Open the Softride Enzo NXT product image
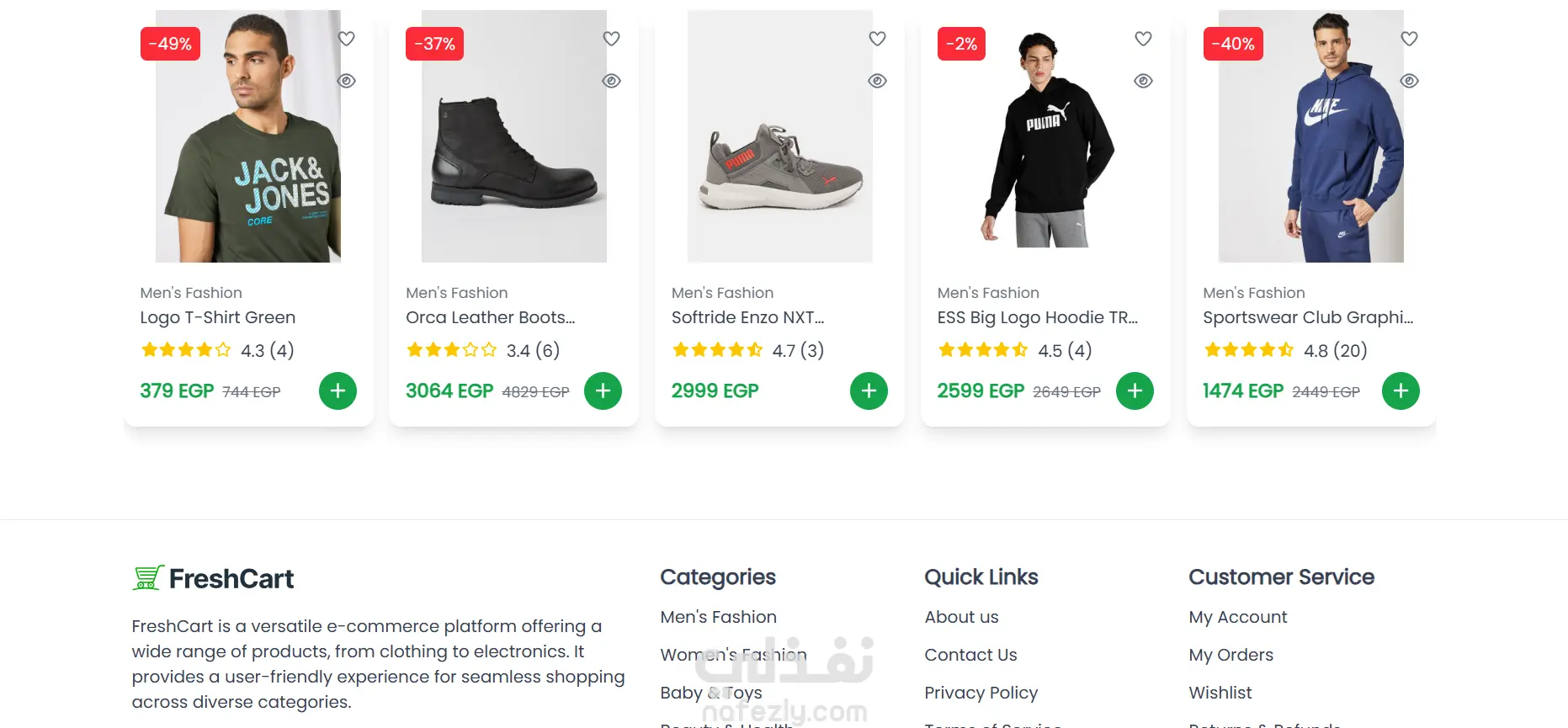 [779, 136]
